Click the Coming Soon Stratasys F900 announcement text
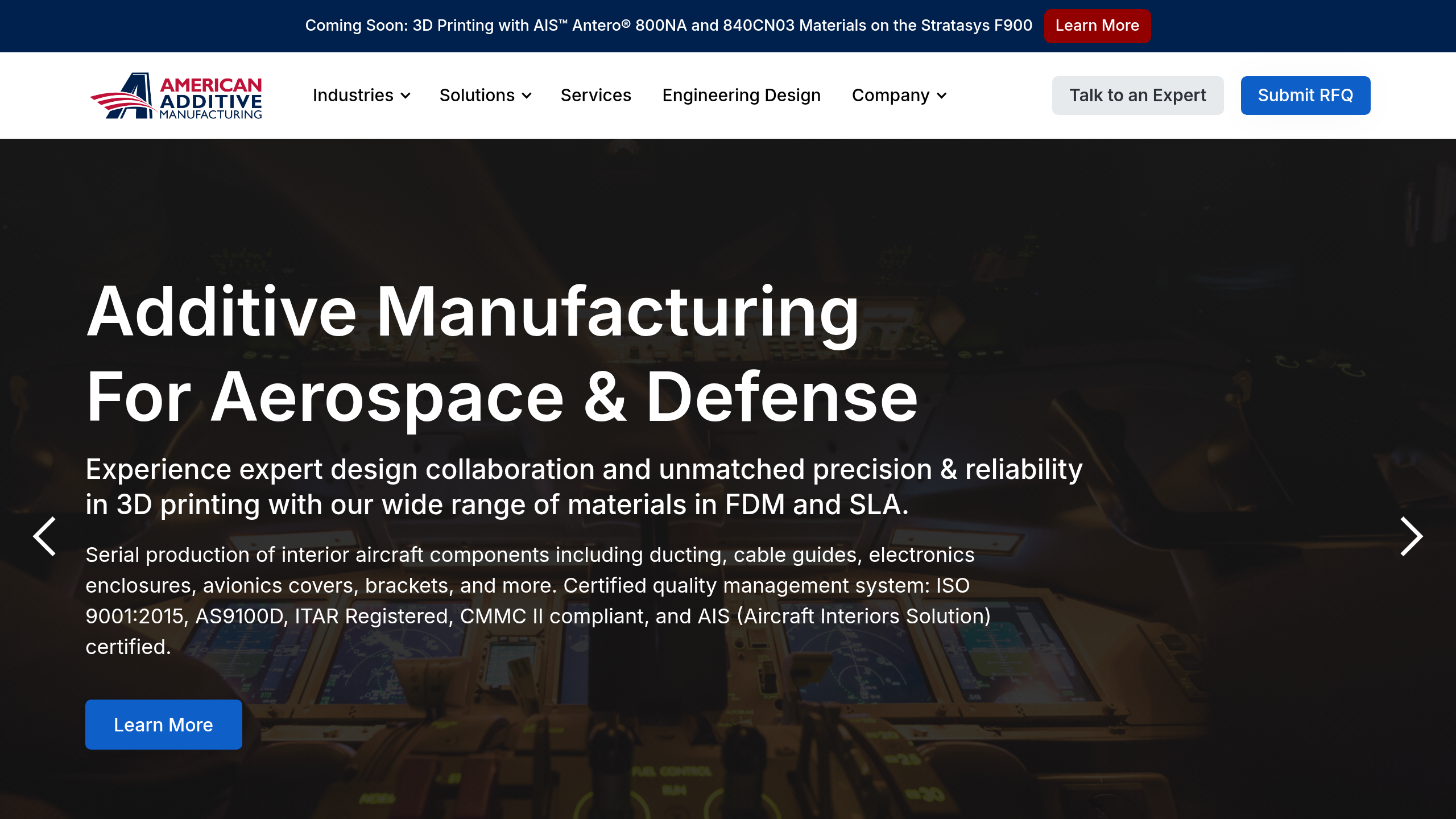1456x819 pixels. coord(669,26)
